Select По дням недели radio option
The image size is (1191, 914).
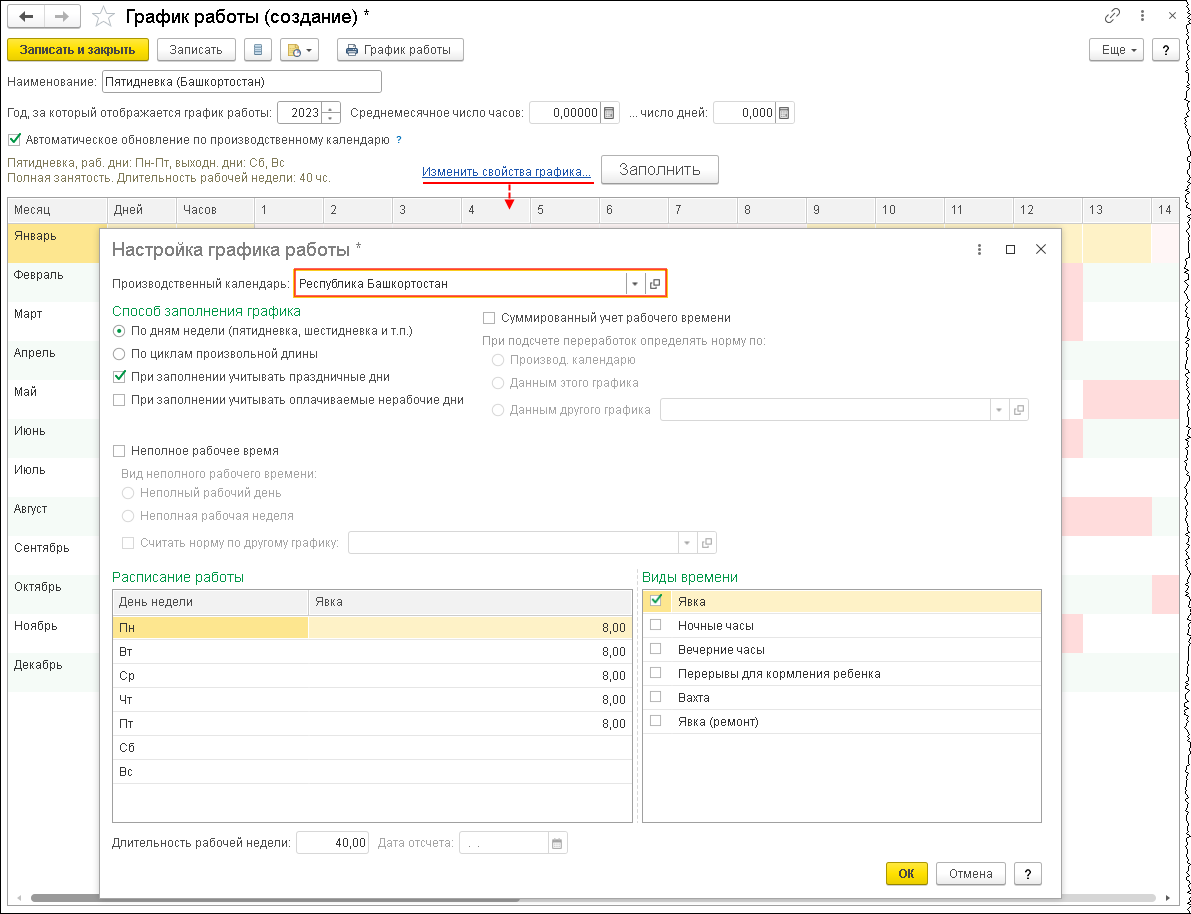tap(118, 331)
